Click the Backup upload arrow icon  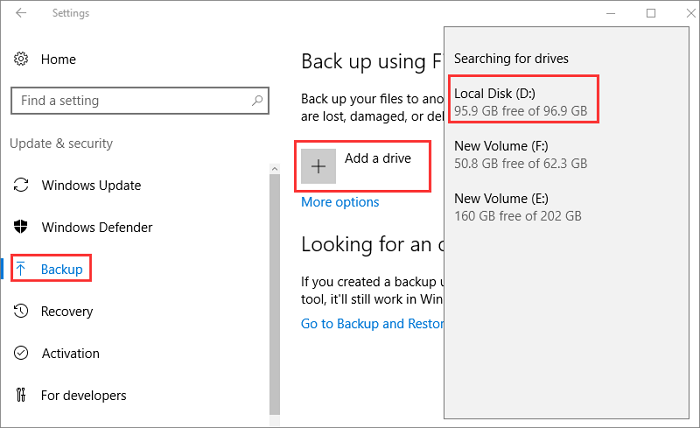click(x=21, y=270)
